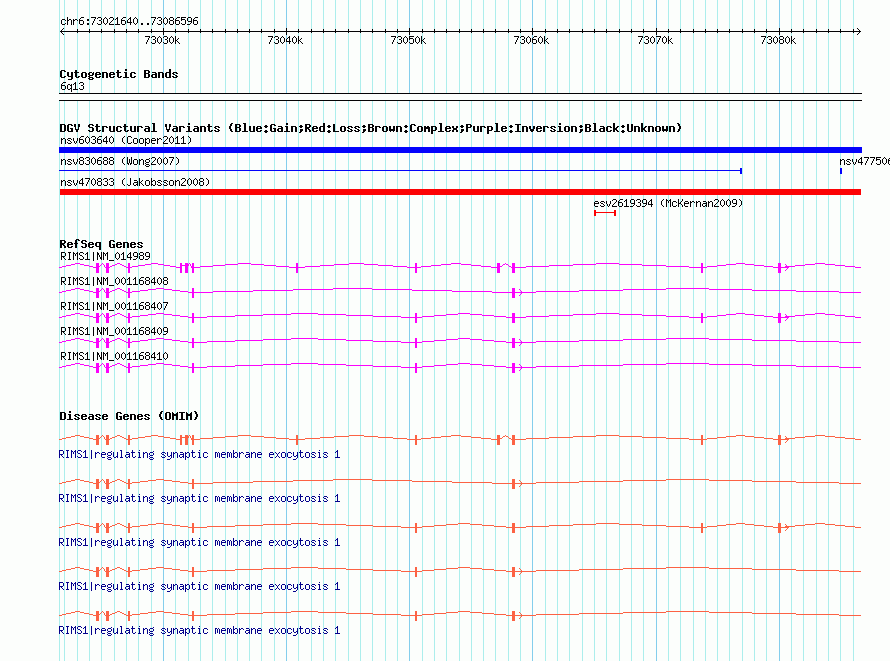Click the RIMS1|NM_001168408 transcript label
Screen dimensions: 890x661
[114, 281]
